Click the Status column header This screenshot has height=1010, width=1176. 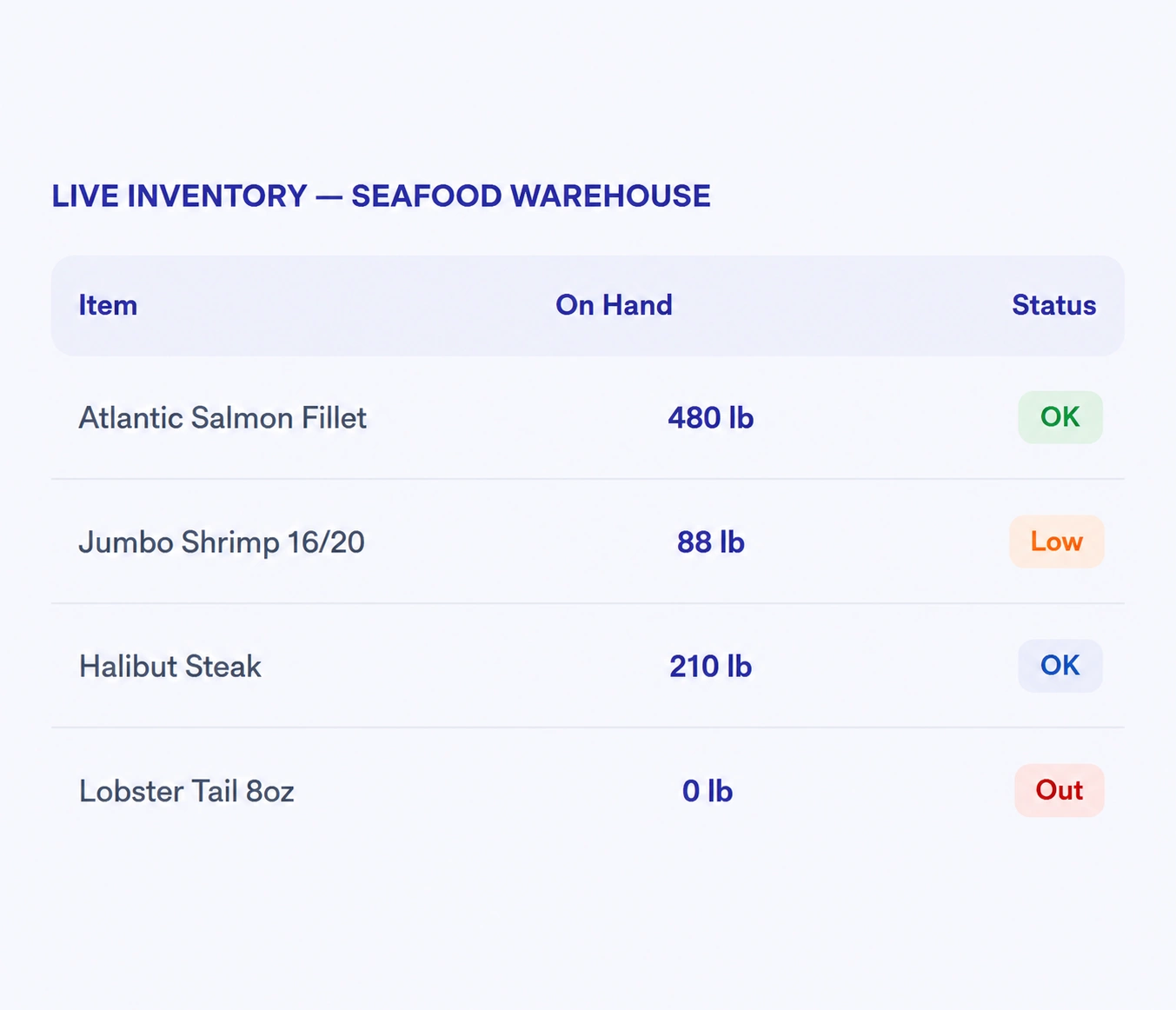(x=1053, y=305)
